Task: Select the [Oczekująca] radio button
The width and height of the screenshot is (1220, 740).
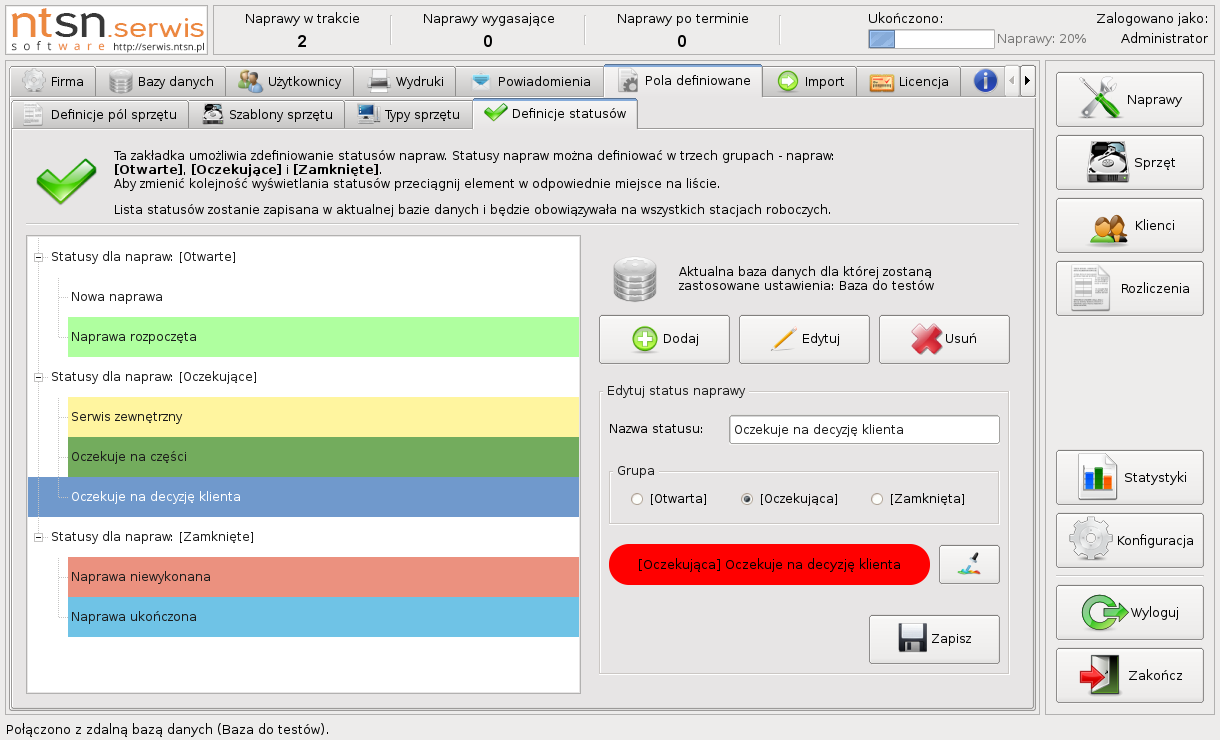Action: (747, 499)
